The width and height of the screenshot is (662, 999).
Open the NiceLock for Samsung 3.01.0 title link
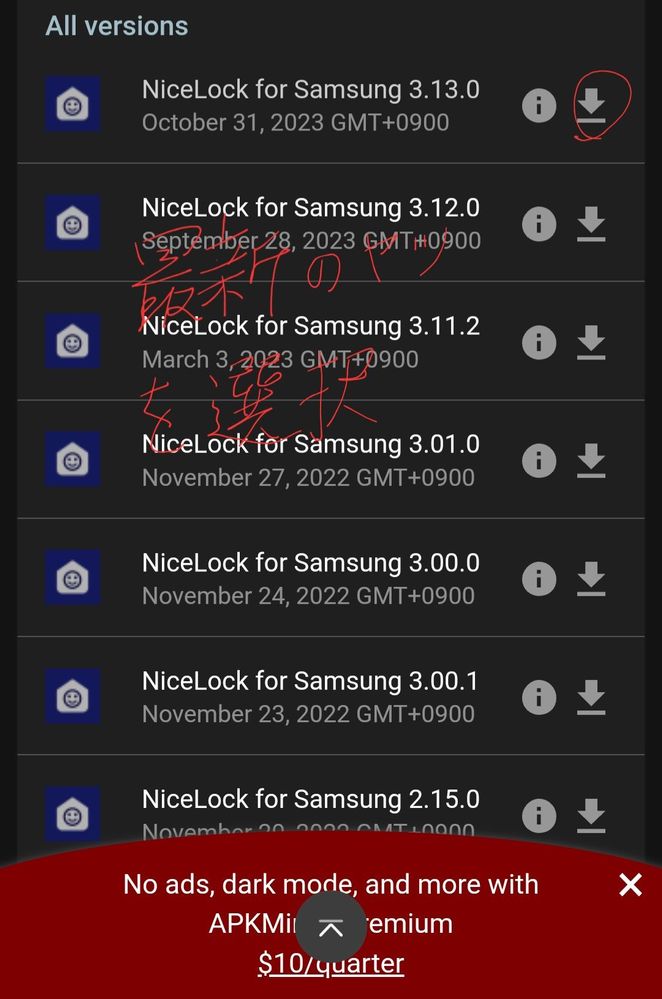[x=310, y=444]
